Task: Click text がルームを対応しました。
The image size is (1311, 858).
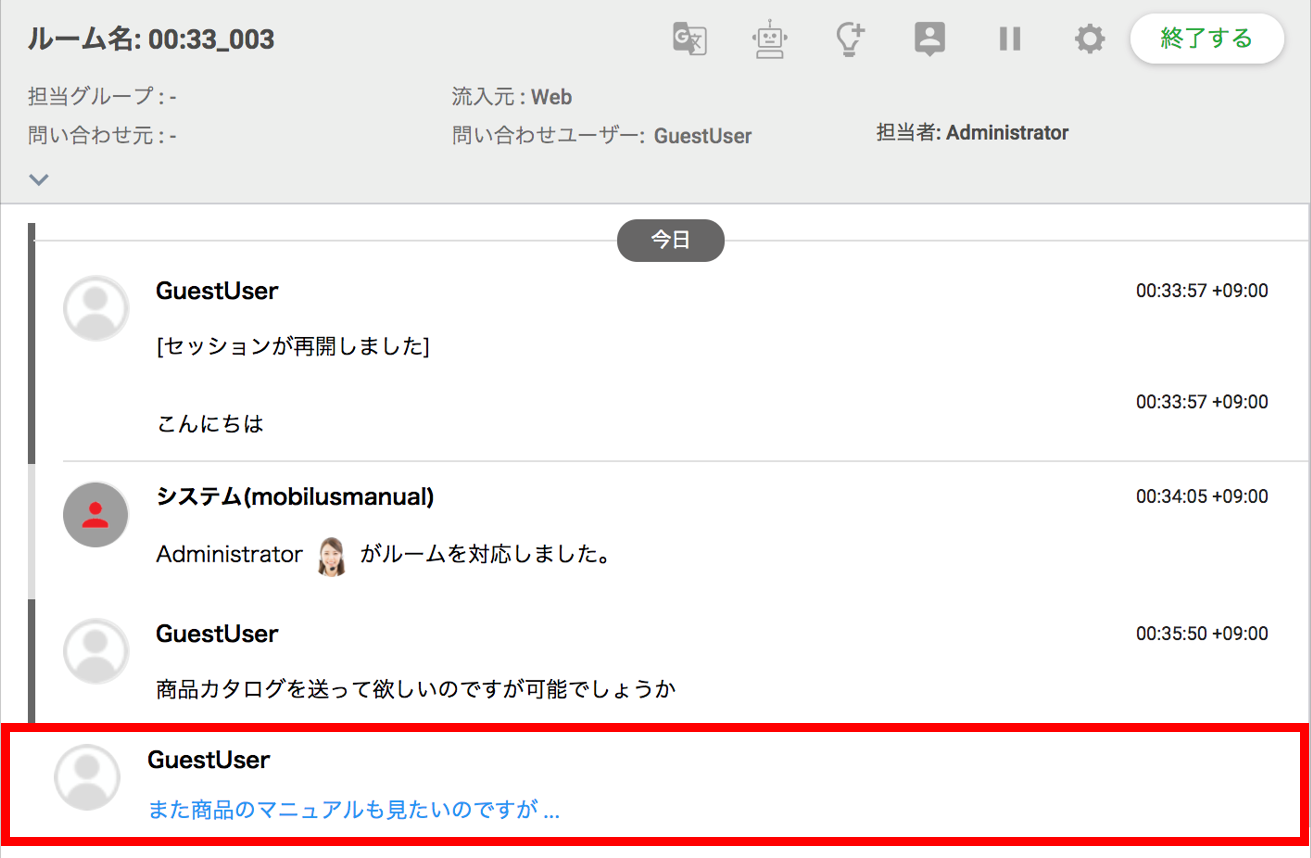Action: coord(485,554)
